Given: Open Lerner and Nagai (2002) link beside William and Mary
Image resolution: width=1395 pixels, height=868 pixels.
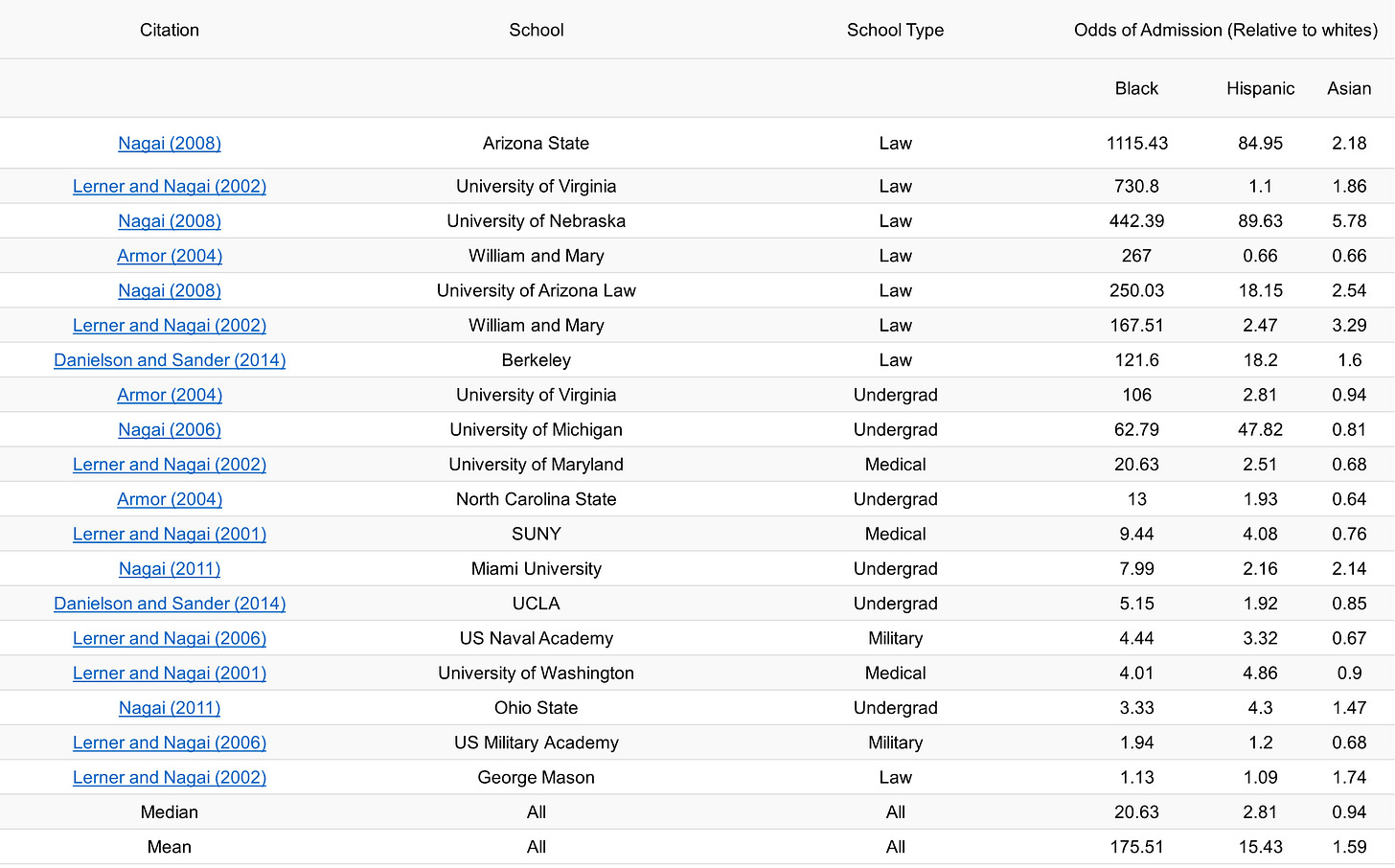Looking at the screenshot, I should coord(170,325).
